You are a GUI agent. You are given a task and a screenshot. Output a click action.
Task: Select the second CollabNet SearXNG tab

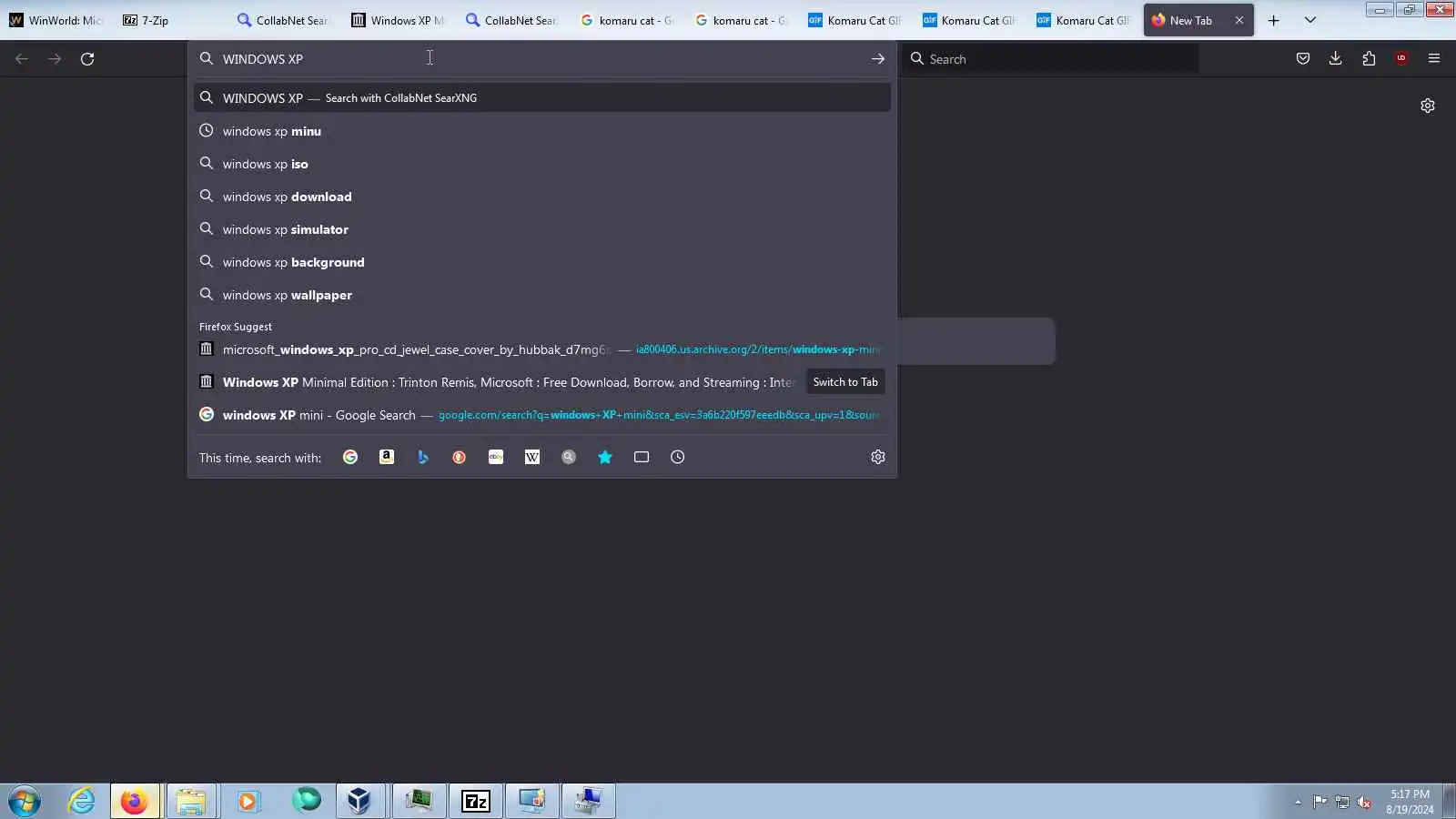point(514,20)
